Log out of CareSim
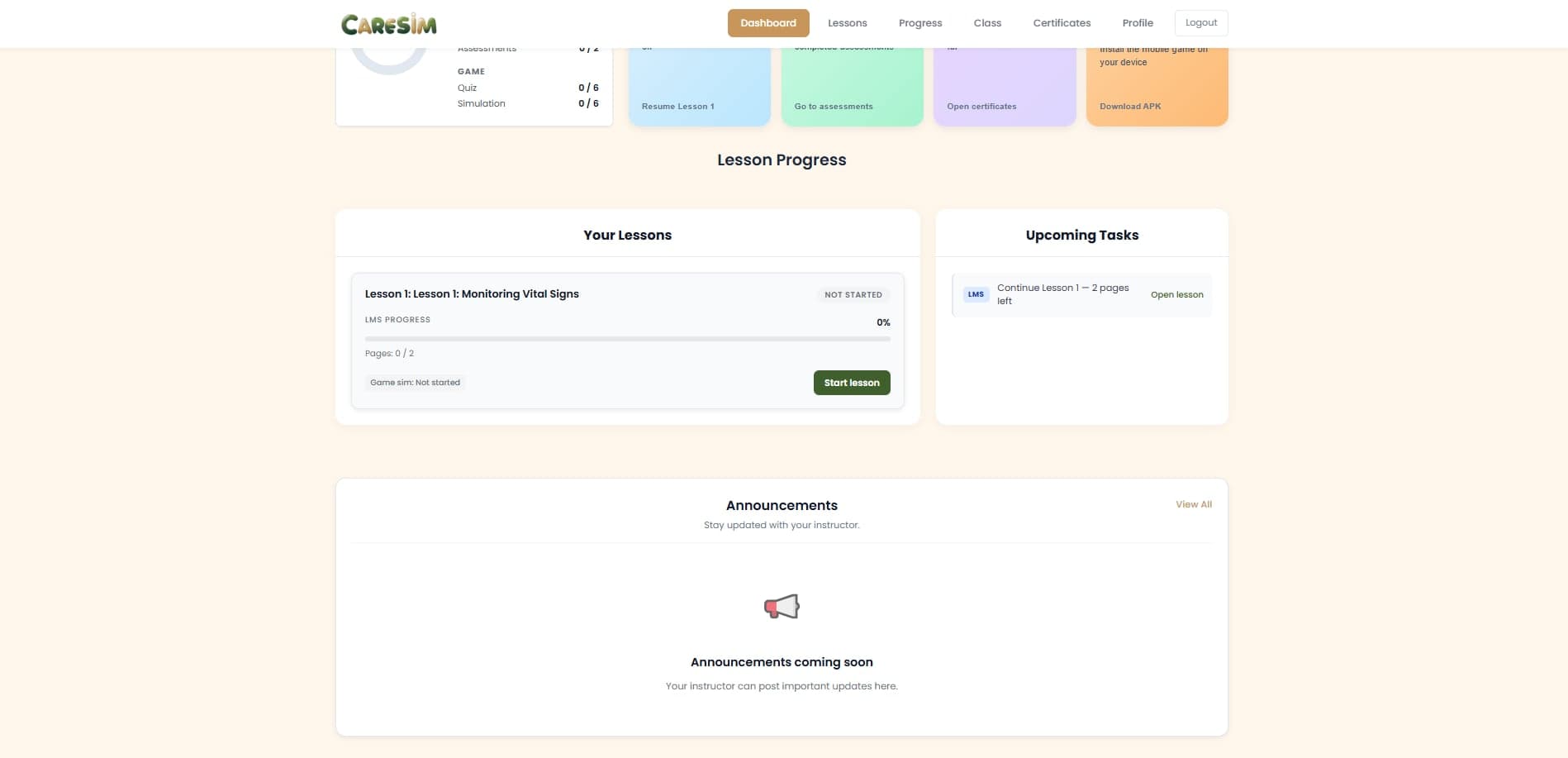Image resolution: width=1568 pixels, height=758 pixels. pos(1200,22)
